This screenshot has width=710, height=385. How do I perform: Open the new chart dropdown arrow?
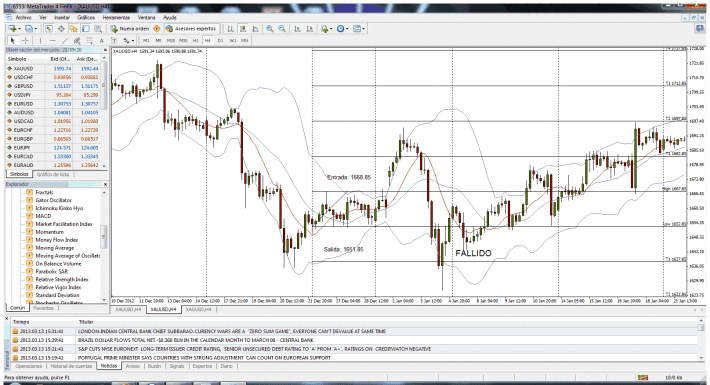[x=19, y=29]
